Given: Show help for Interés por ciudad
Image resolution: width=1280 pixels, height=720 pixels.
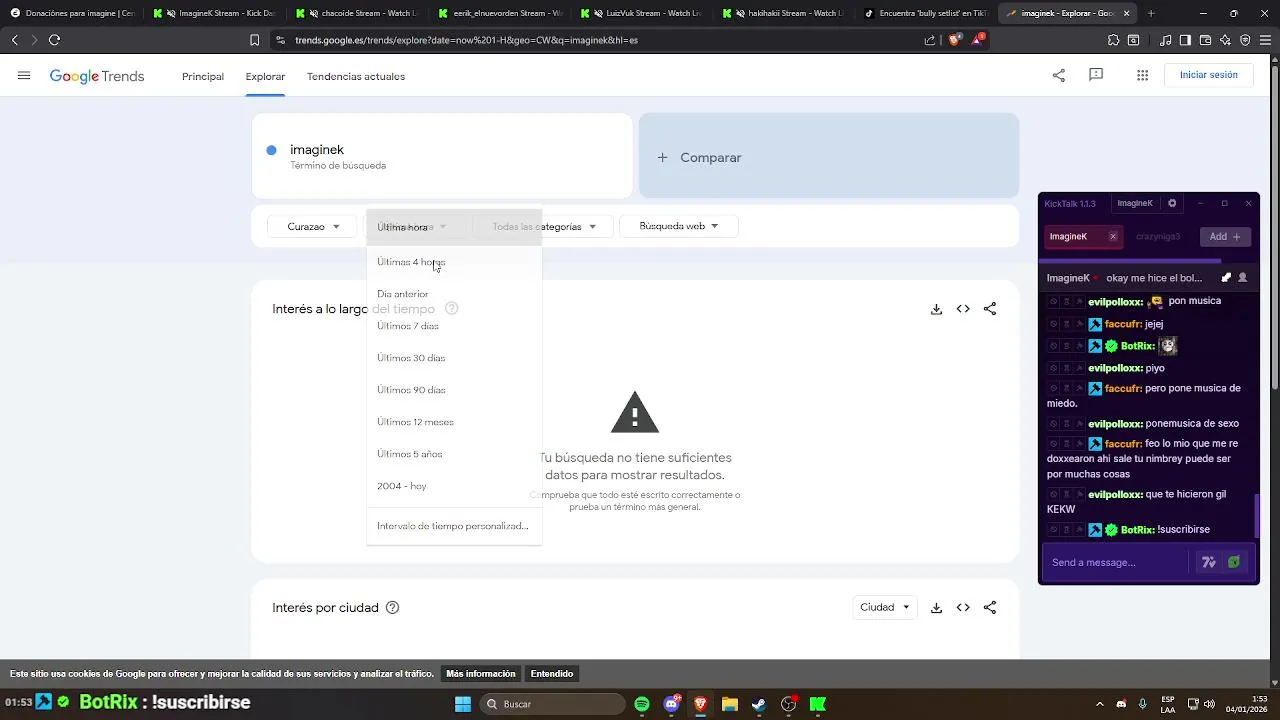Looking at the screenshot, I should pos(392,607).
